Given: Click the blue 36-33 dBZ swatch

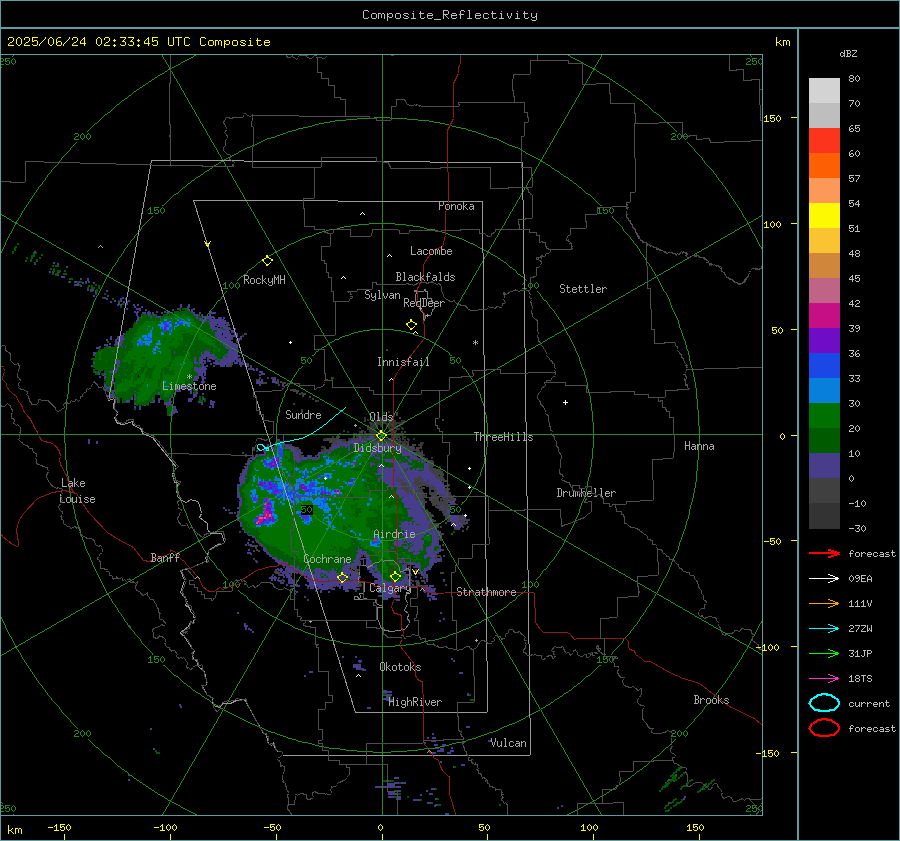Looking at the screenshot, I should coord(824,366).
